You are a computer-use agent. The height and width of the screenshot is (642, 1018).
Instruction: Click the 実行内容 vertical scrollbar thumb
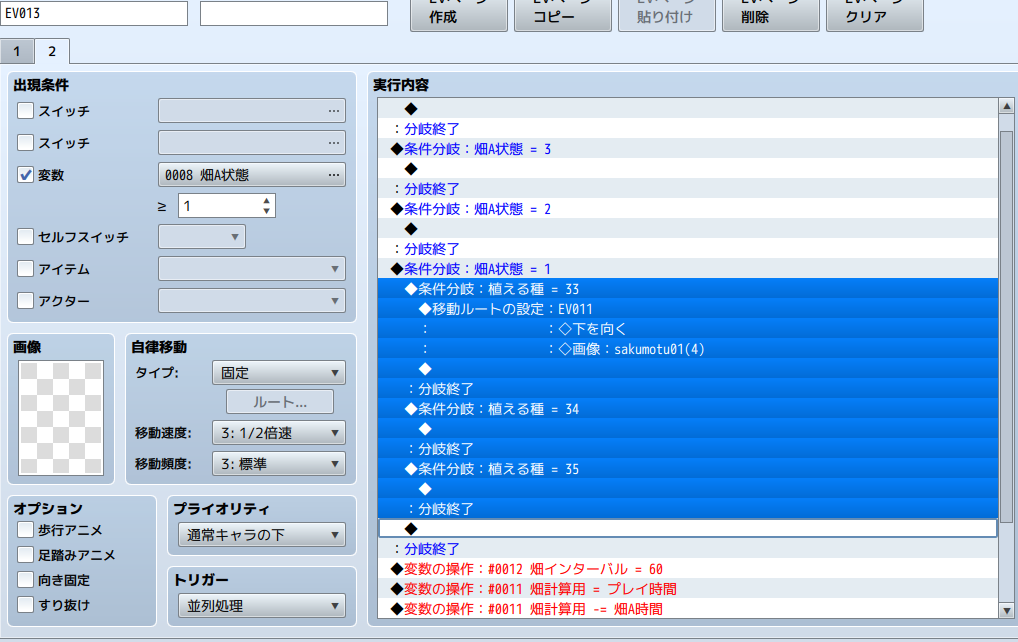coord(1006,327)
